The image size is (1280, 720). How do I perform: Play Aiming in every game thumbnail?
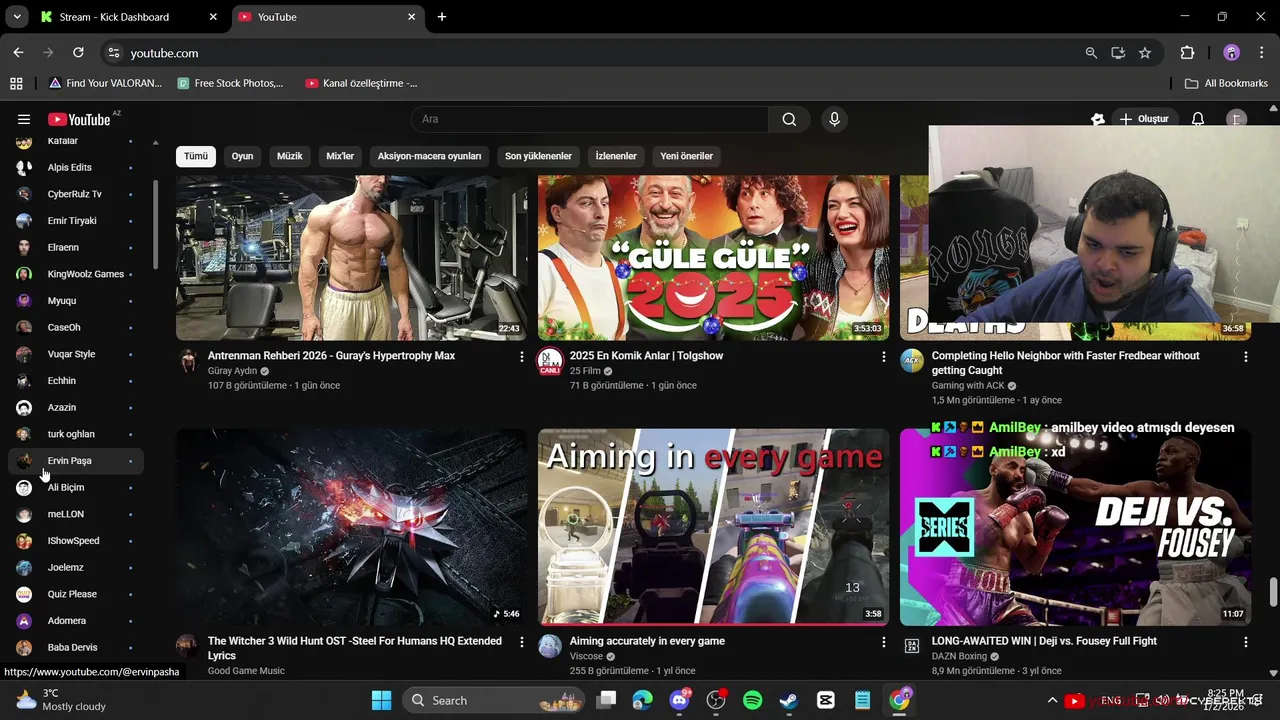click(x=713, y=527)
